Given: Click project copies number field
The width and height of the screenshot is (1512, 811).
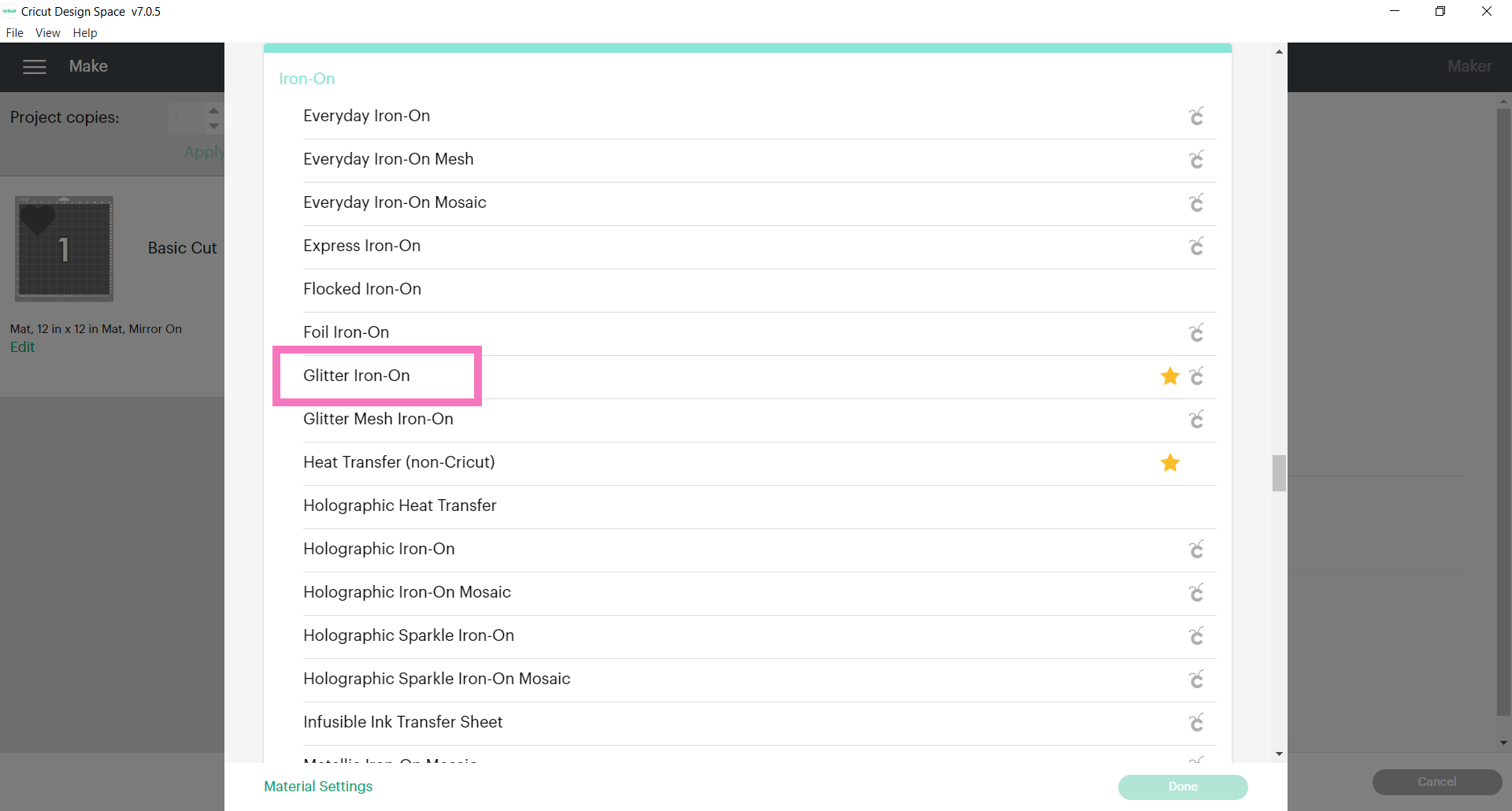Looking at the screenshot, I should [187, 118].
